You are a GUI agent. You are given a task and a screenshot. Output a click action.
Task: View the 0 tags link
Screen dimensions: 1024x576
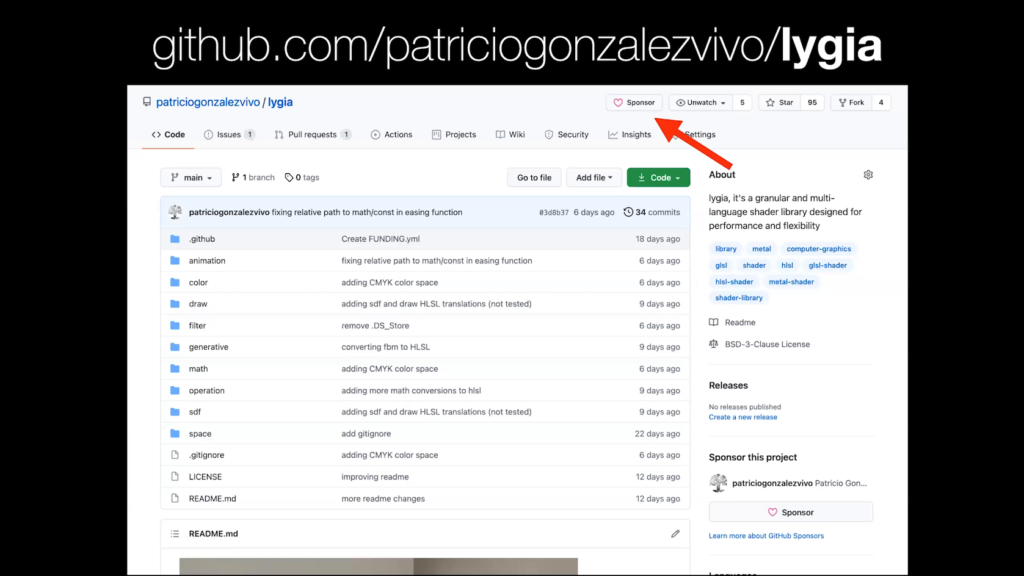point(302,178)
